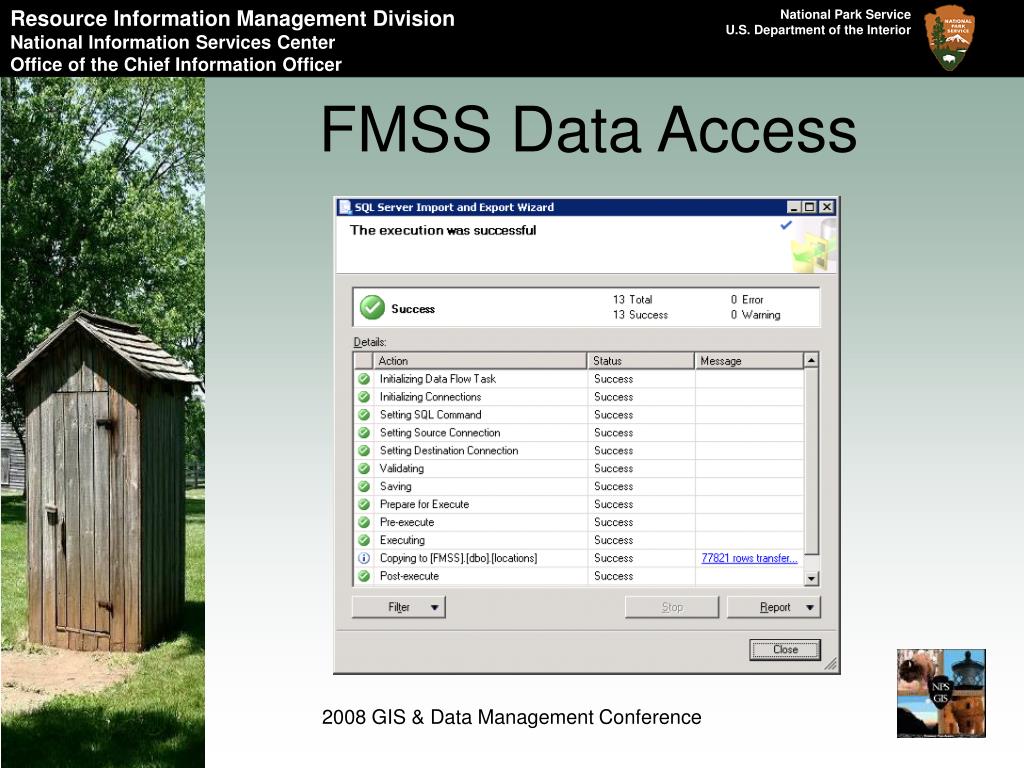Viewport: 1024px width, 768px height.
Task: Click the green check beside Validating
Action: click(x=364, y=468)
